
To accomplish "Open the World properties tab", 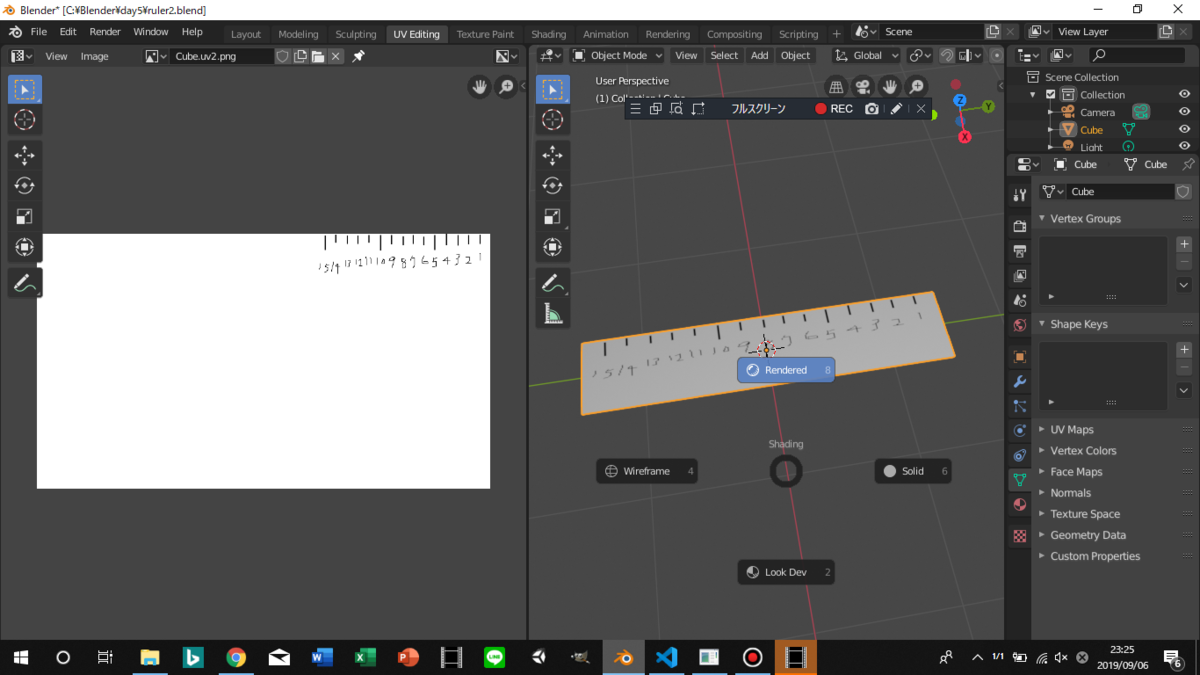I will (1019, 325).
